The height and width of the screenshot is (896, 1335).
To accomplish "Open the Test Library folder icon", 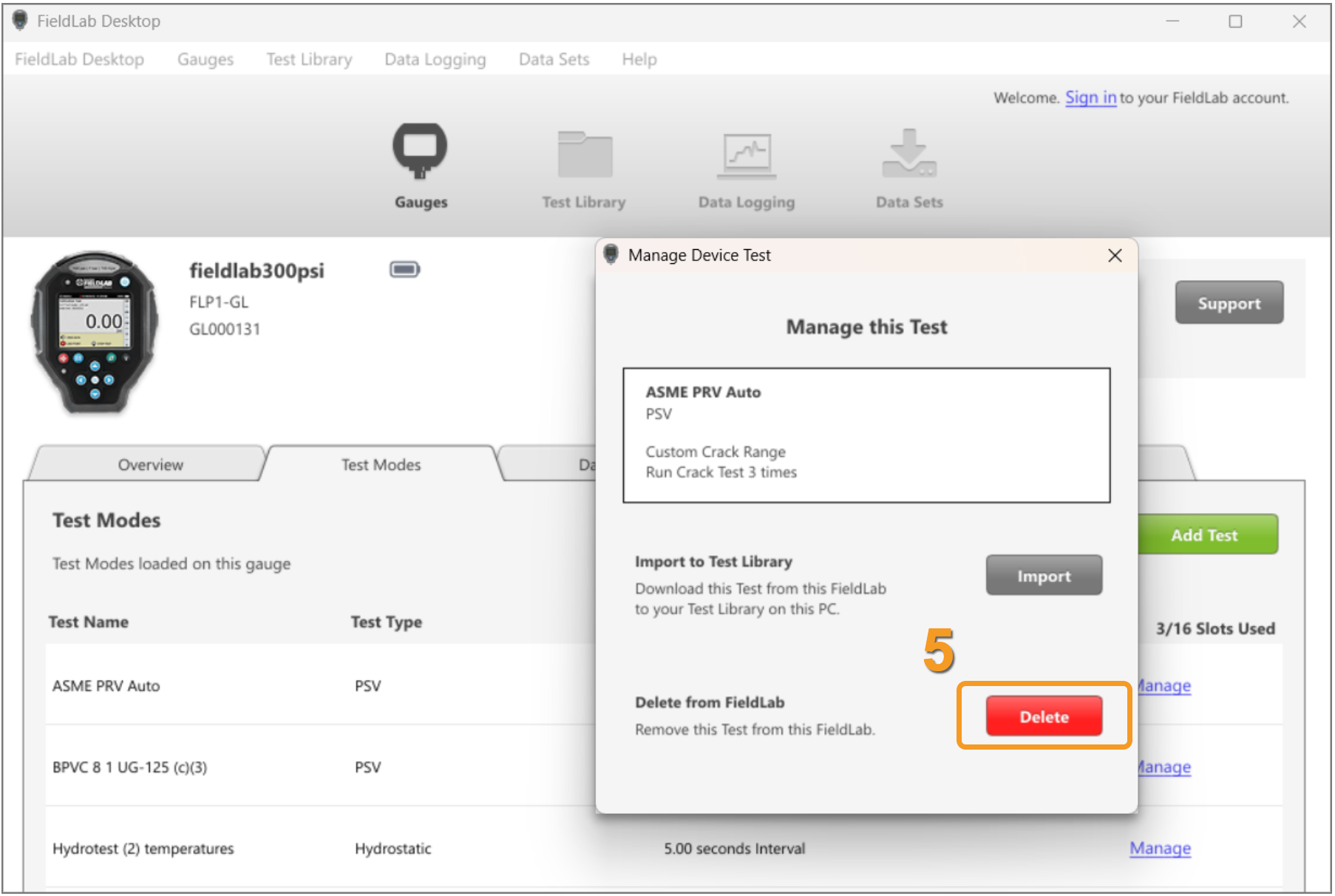I will pos(584,155).
